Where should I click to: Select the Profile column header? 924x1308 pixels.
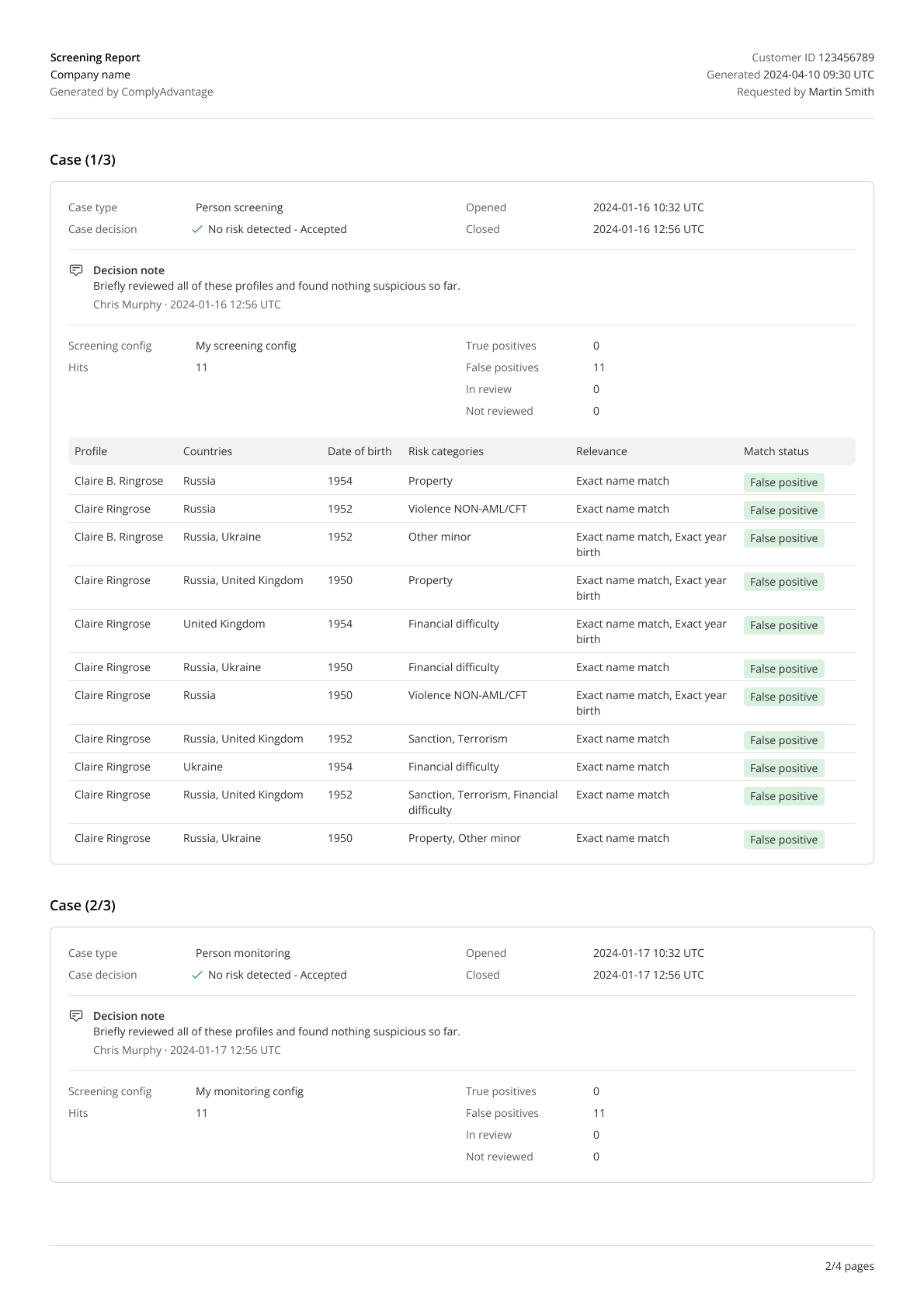pos(91,451)
